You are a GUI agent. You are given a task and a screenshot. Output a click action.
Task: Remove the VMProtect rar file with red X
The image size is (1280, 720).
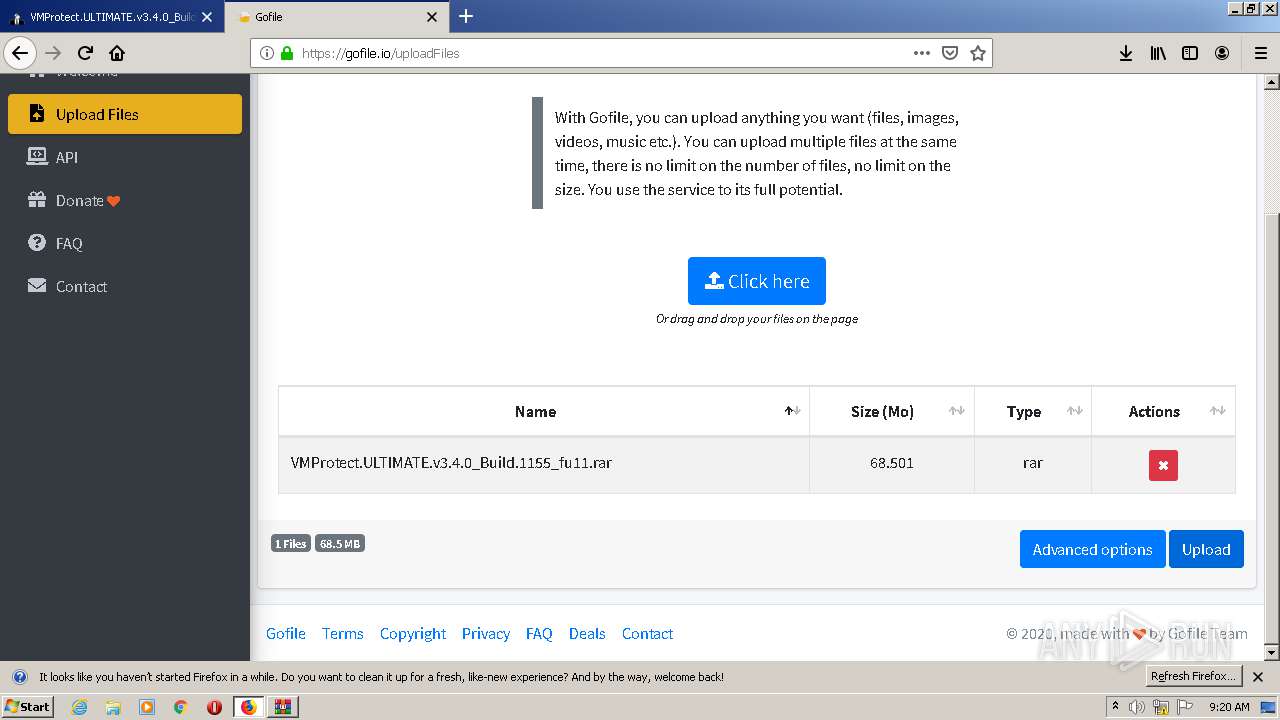click(1163, 465)
